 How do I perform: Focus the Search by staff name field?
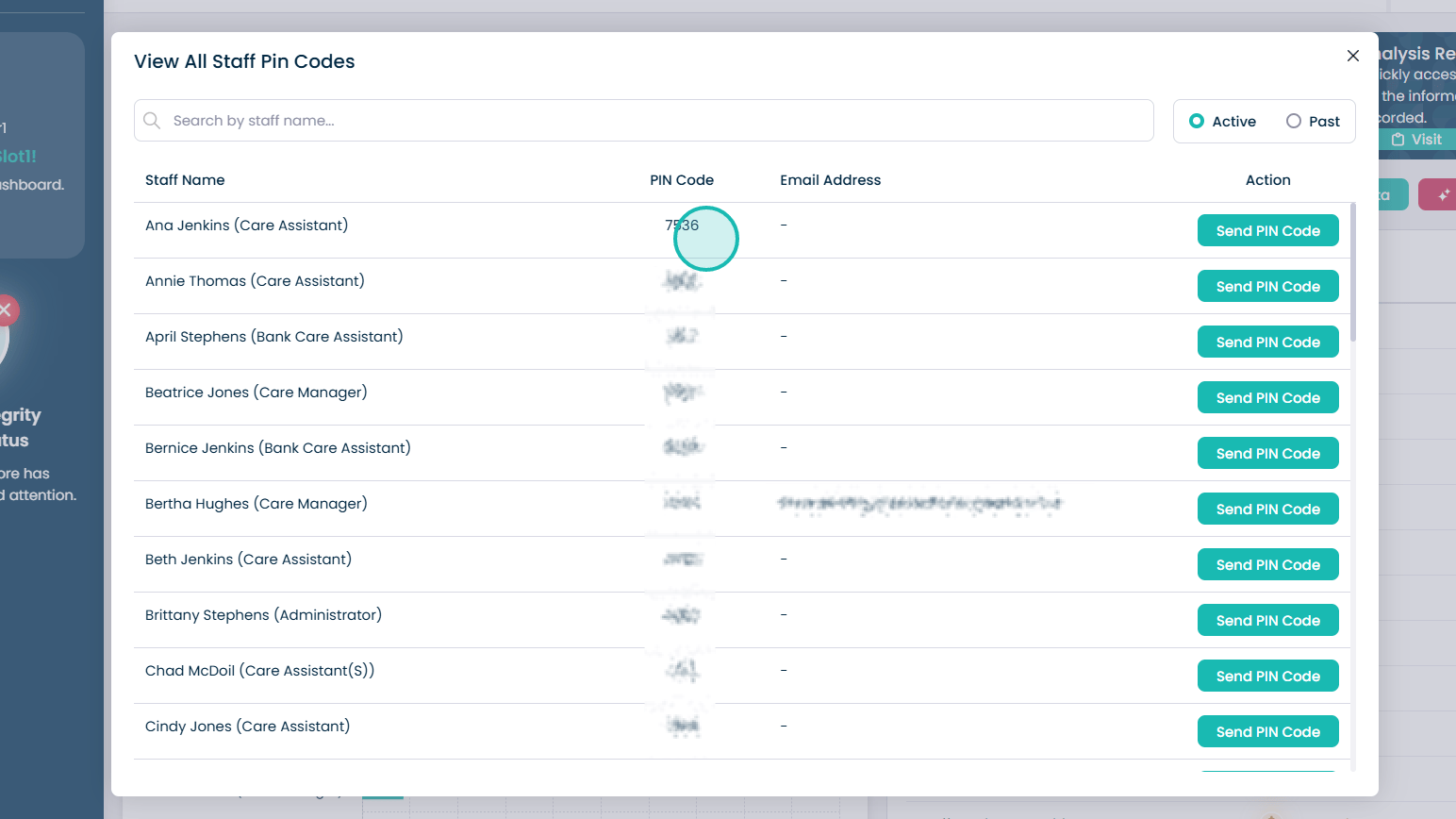(x=644, y=121)
